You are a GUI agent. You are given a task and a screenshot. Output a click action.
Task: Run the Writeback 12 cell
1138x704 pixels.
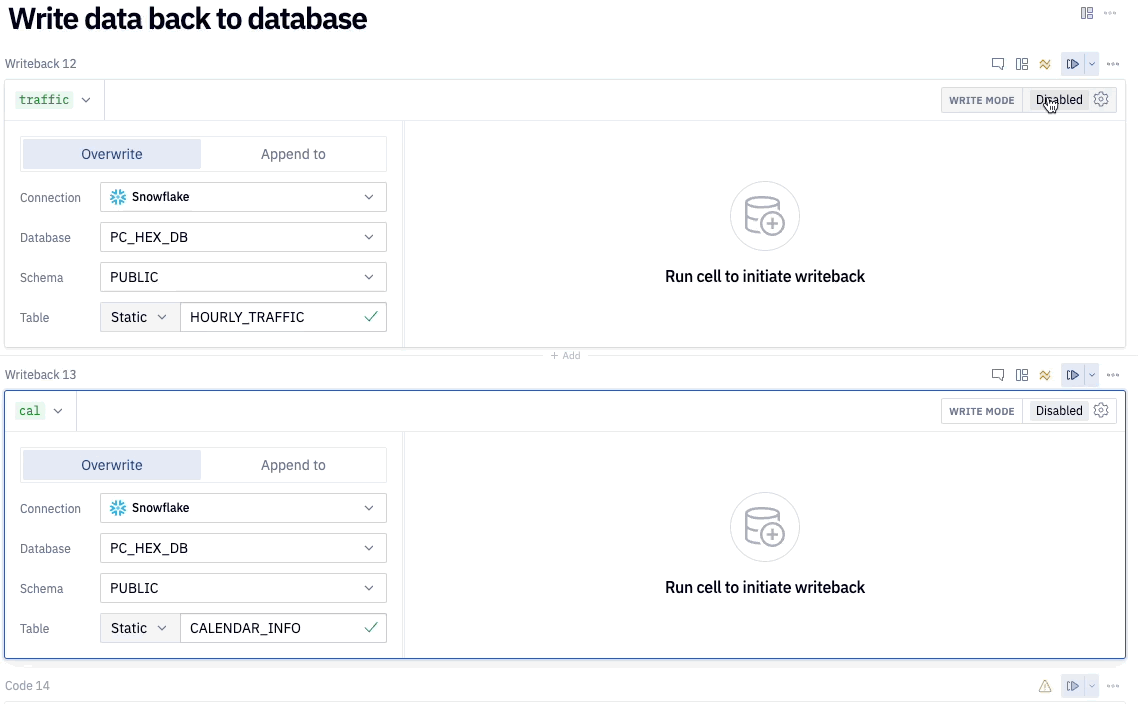1072,64
